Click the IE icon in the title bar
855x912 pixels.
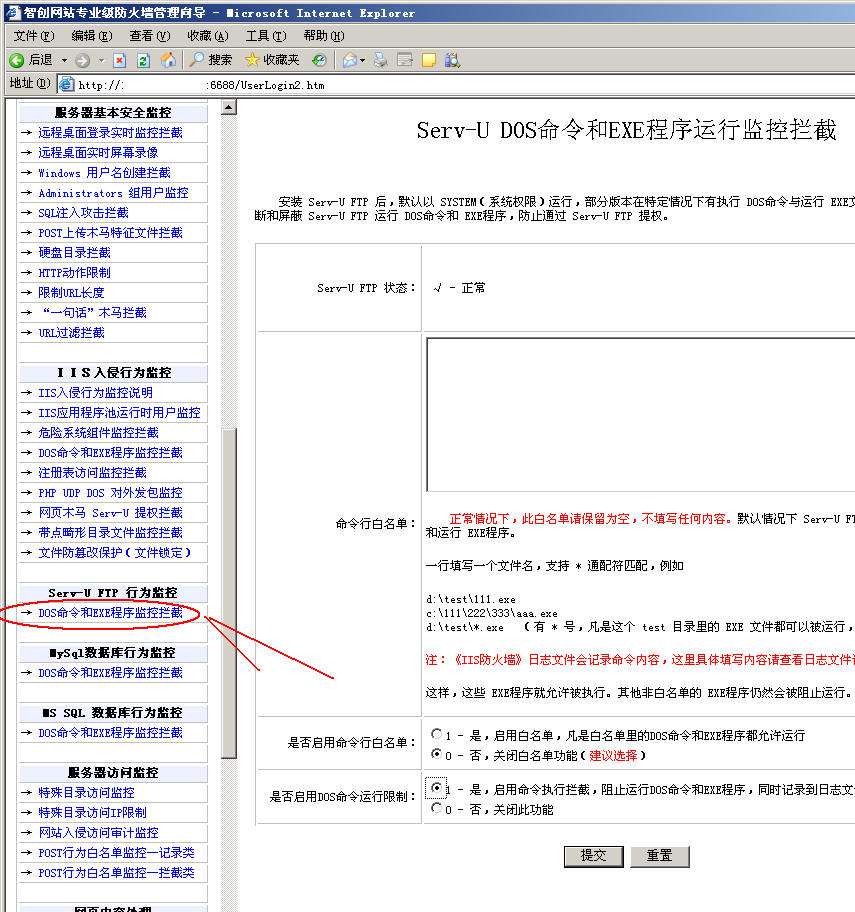[x=13, y=12]
